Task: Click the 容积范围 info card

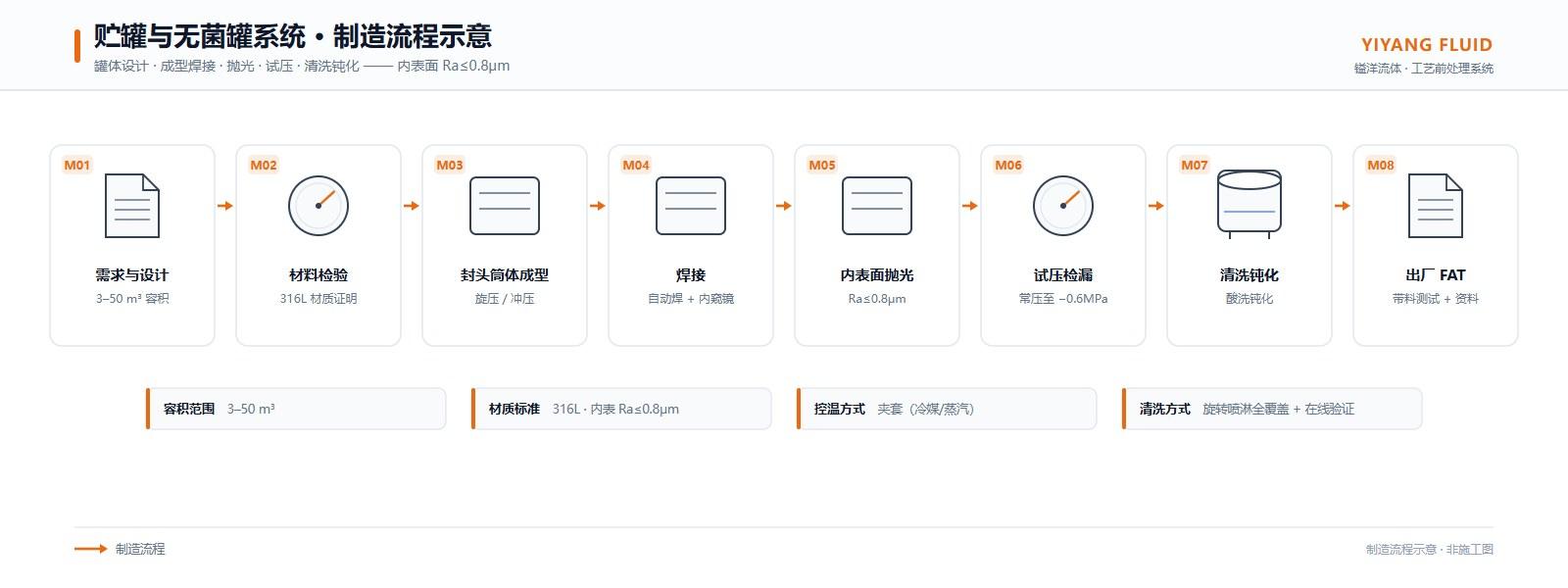Action: (296, 409)
